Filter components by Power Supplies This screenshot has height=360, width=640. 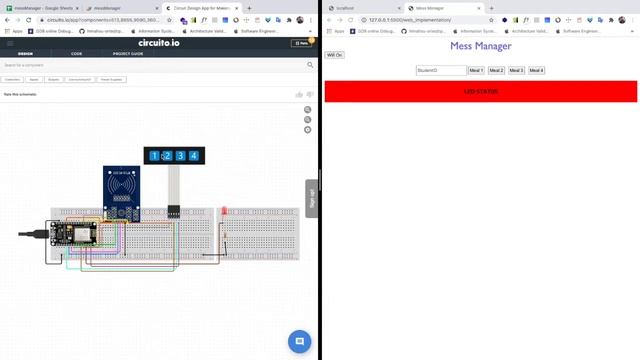tap(111, 80)
